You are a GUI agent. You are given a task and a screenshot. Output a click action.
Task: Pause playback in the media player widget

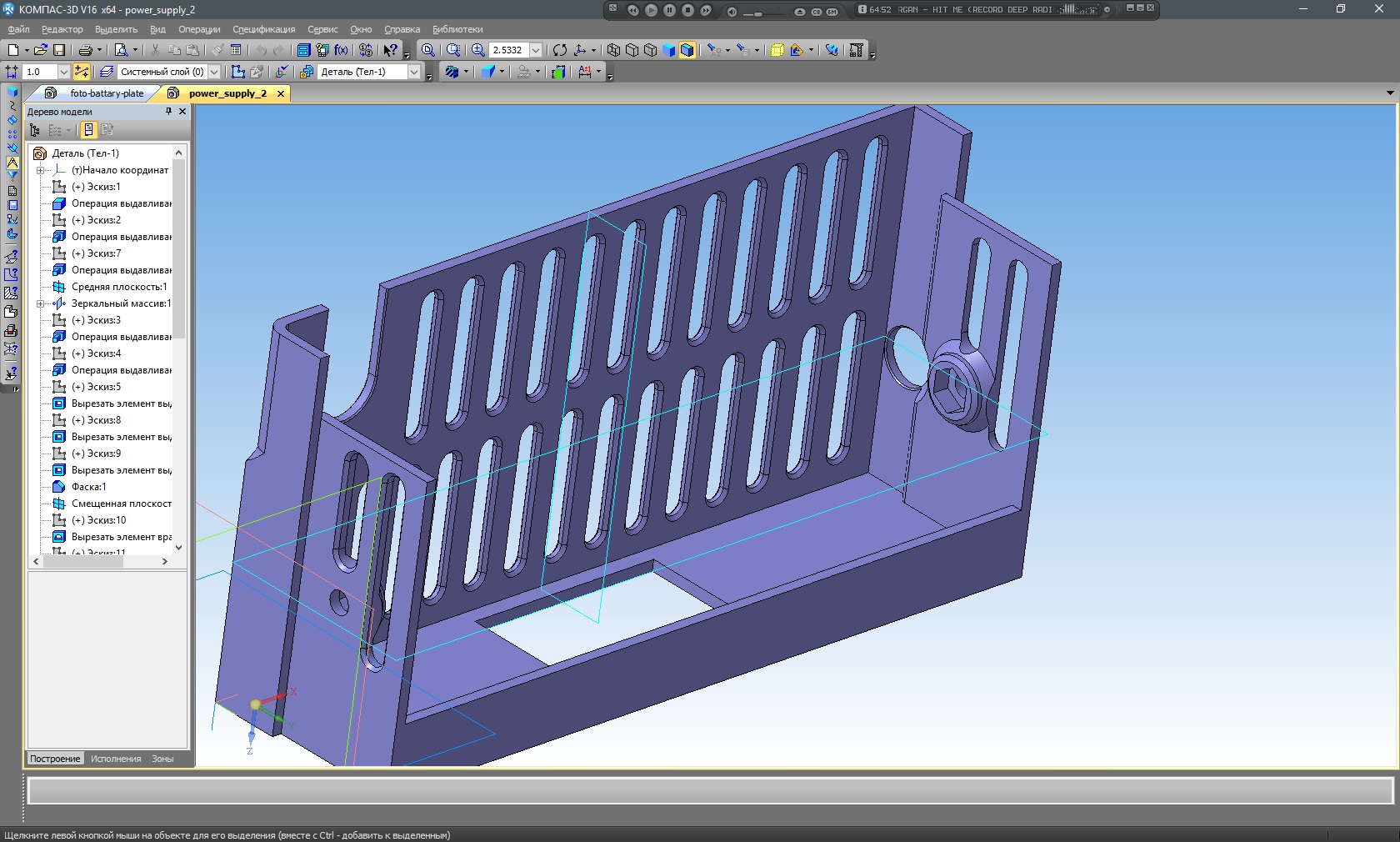669,10
